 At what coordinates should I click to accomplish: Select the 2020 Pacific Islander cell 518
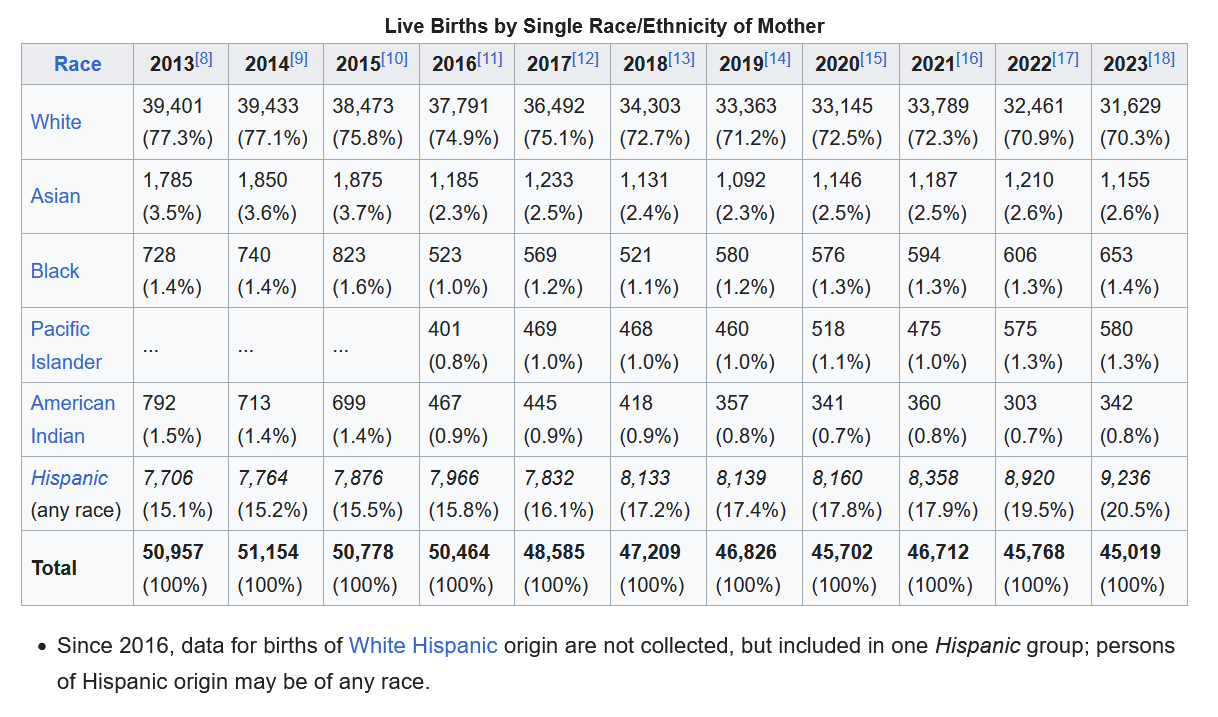tap(851, 345)
